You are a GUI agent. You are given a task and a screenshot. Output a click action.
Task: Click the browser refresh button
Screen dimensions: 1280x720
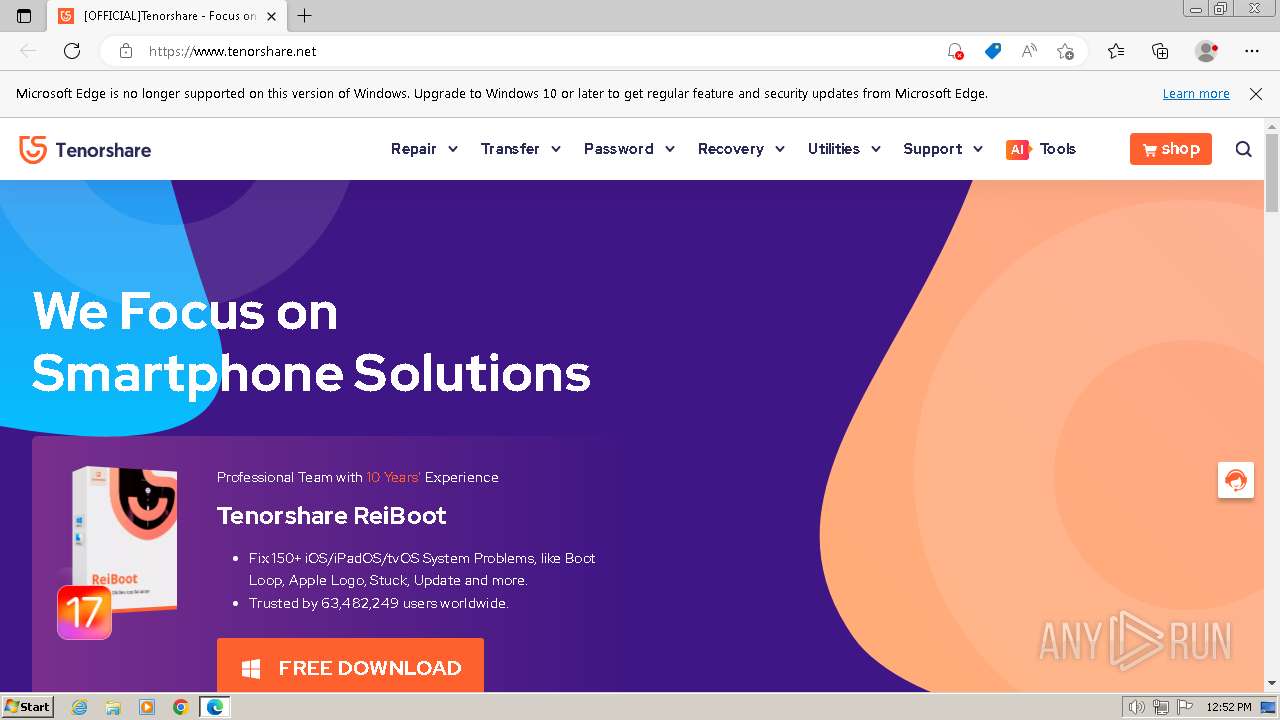(72, 51)
